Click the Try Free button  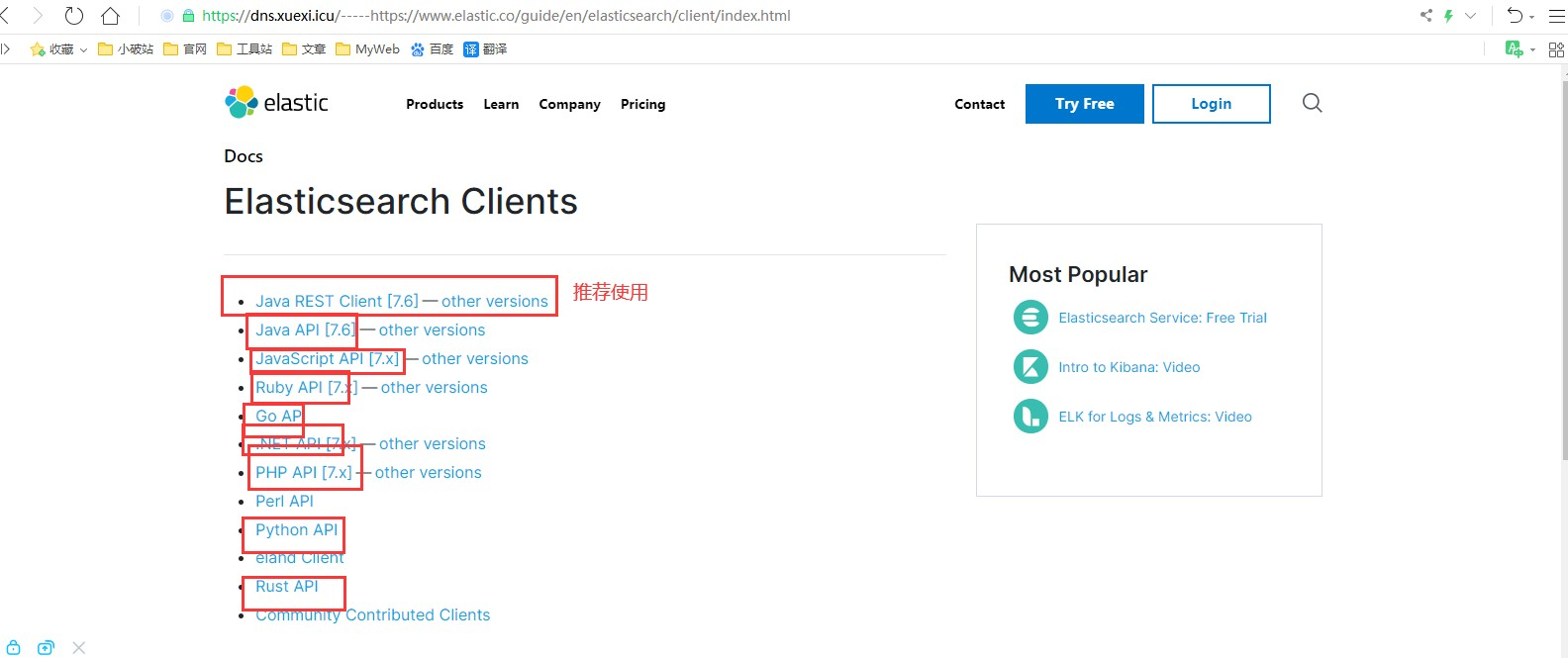coord(1084,104)
